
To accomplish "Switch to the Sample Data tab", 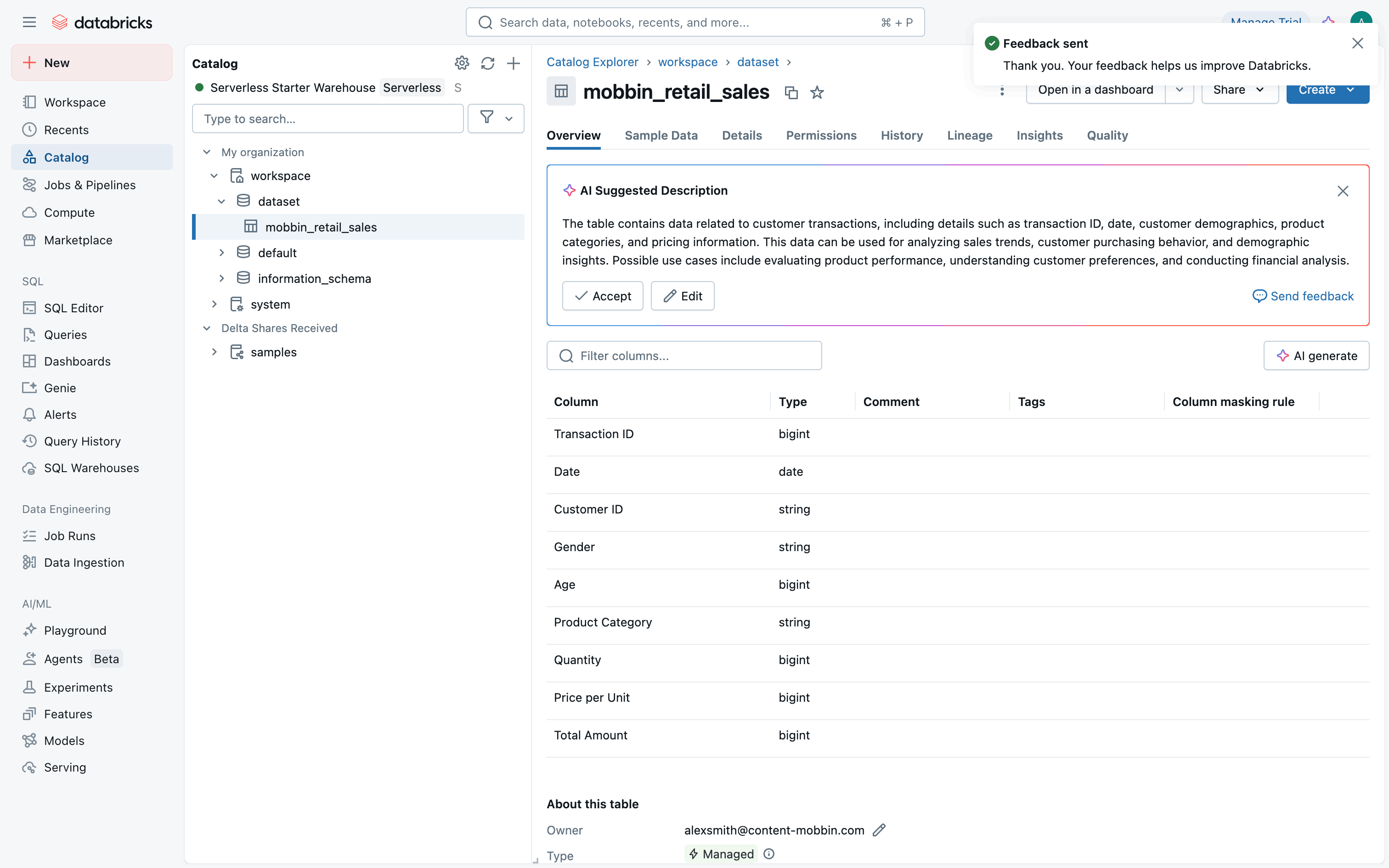I will 661,135.
